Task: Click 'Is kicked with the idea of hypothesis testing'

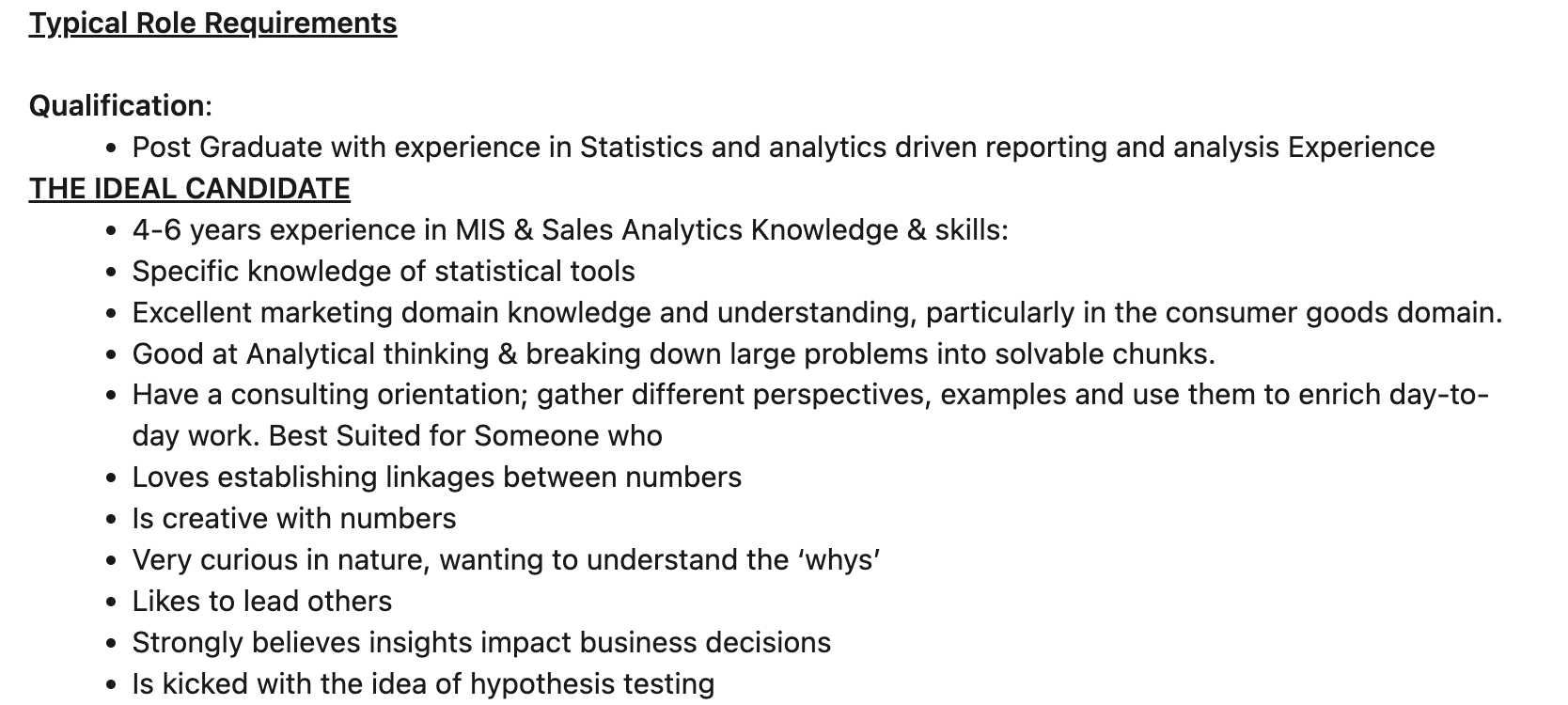Action: [x=423, y=683]
